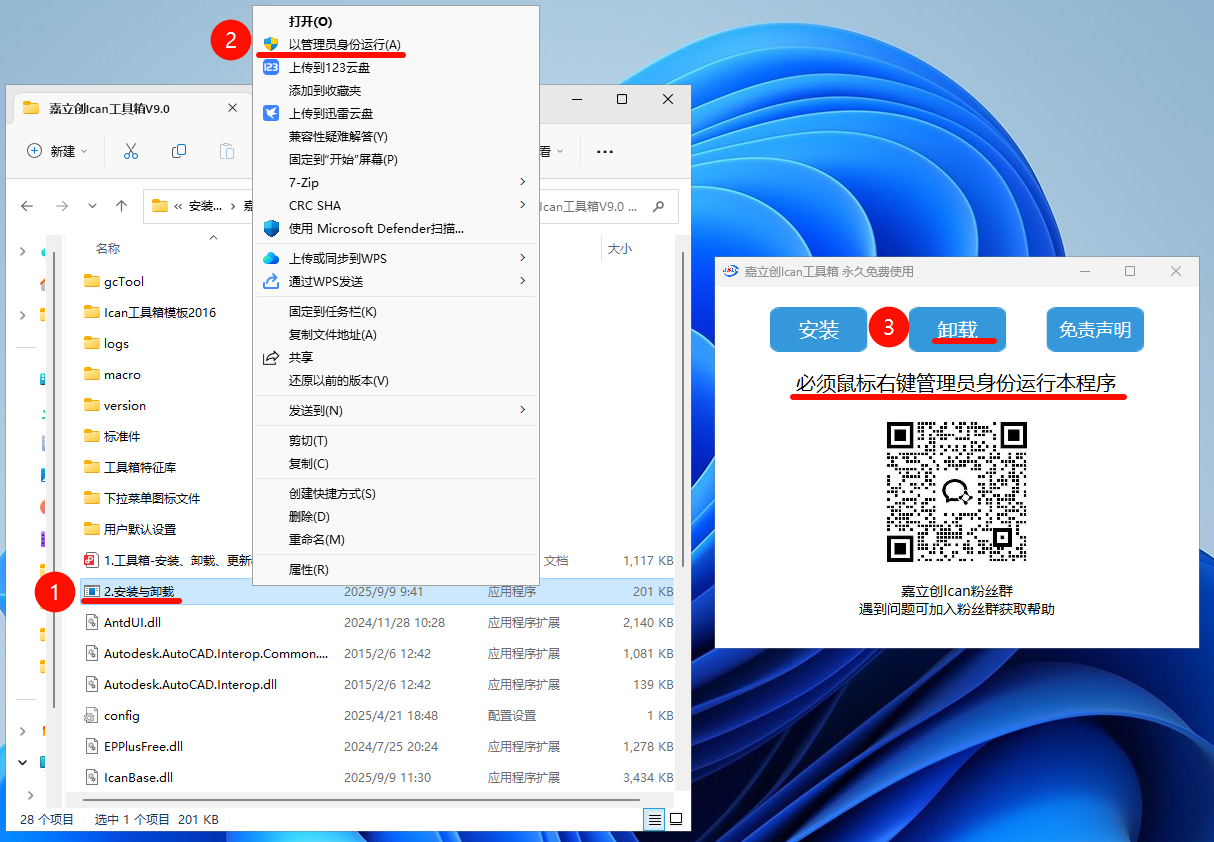Image resolution: width=1214 pixels, height=842 pixels.
Task: Switch to thumbnail view icon in status bar
Action: pyautogui.click(x=676, y=819)
